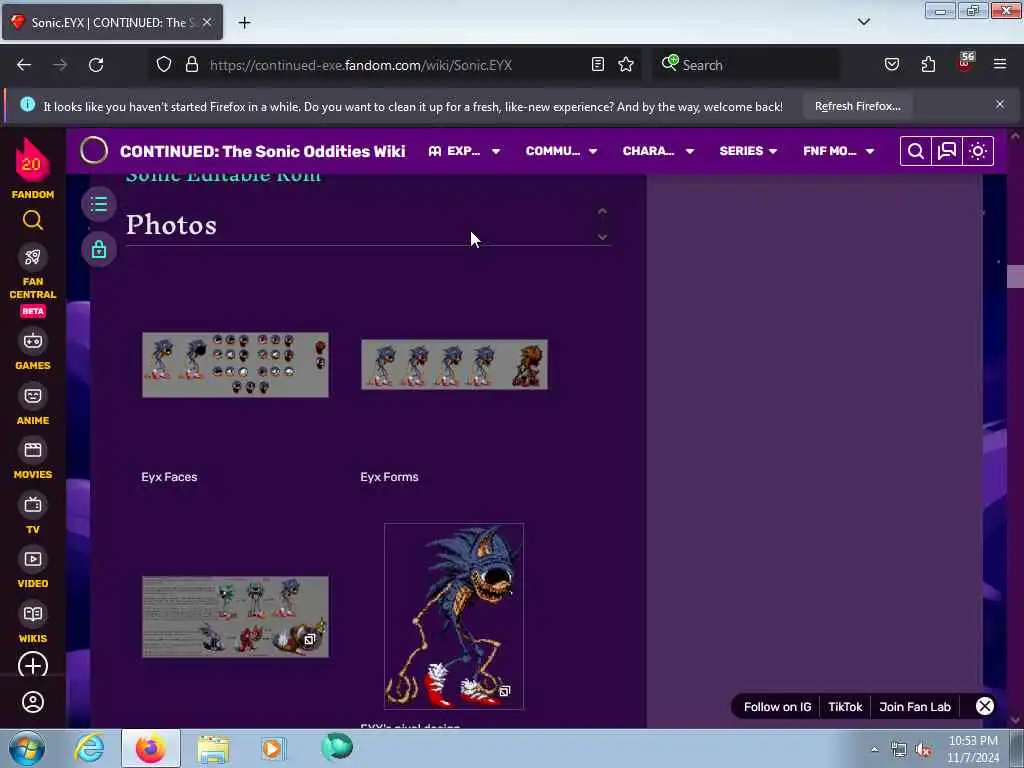The image size is (1024, 768).
Task: List all tabs dropdown chevron
Action: (863, 22)
